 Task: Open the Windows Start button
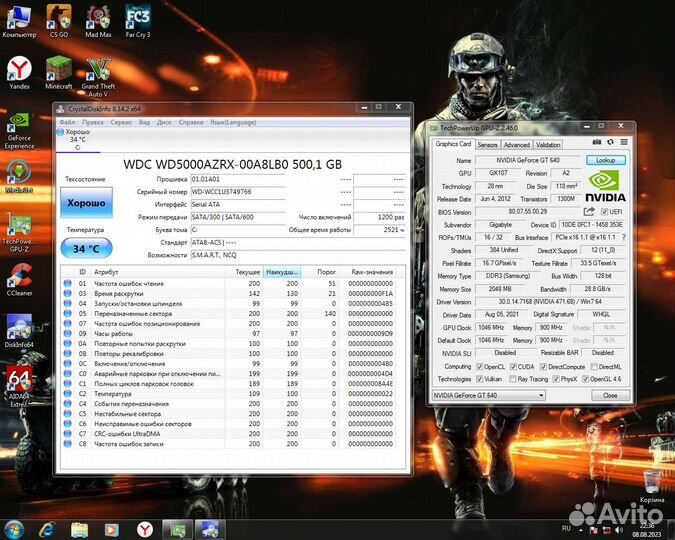click(14, 529)
